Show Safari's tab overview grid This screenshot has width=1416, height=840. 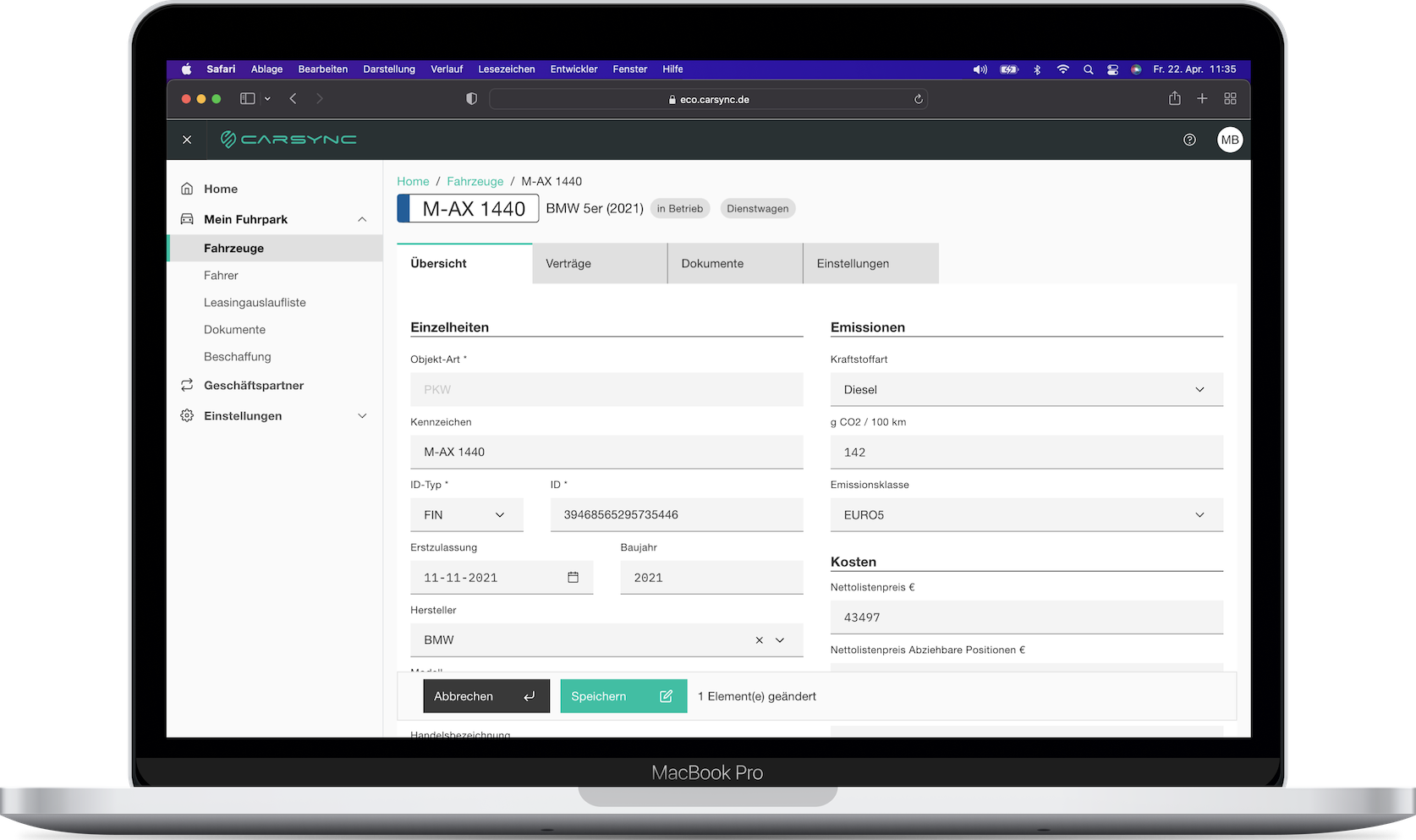point(1230,99)
